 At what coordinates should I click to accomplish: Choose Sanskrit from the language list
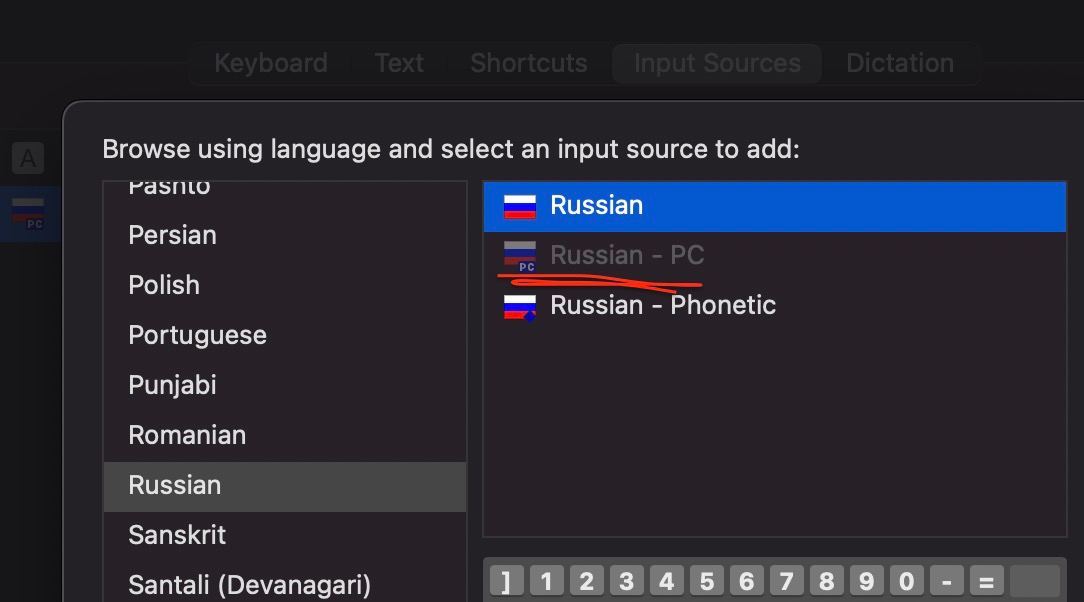coord(178,535)
